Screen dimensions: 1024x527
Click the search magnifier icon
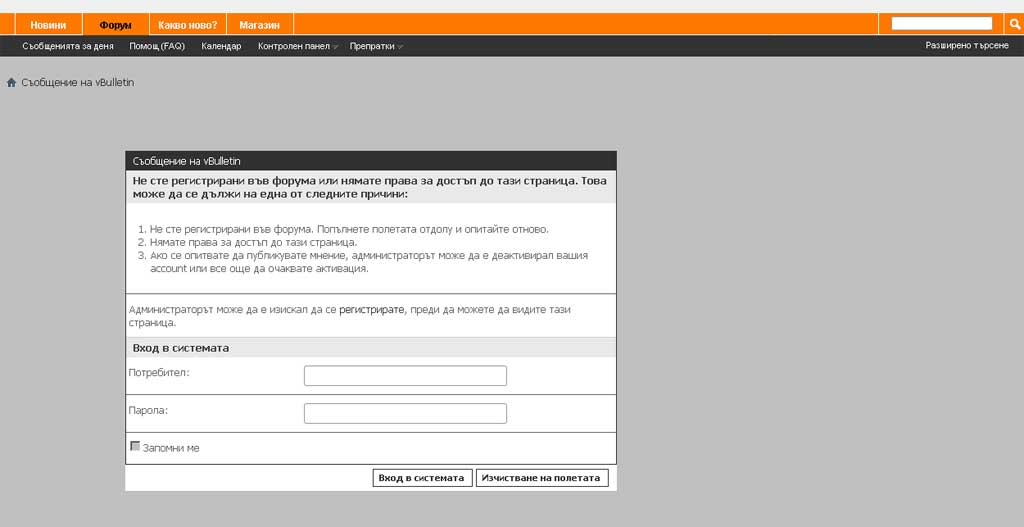click(x=1015, y=24)
